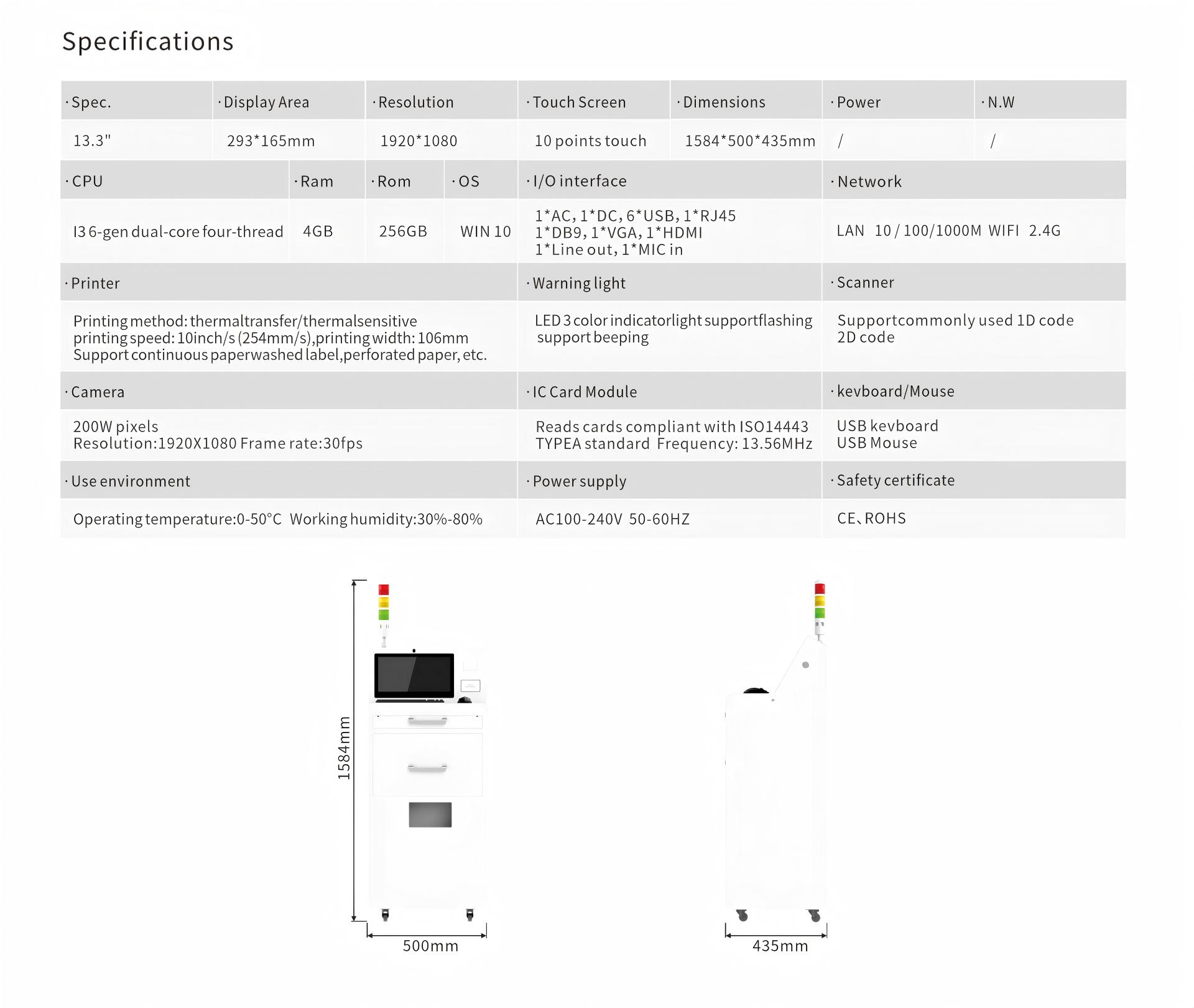Click the Resolution:1920X1080 Frame rate:30fps line
Image resolution: width=1194 pixels, height=1008 pixels.
point(218,443)
